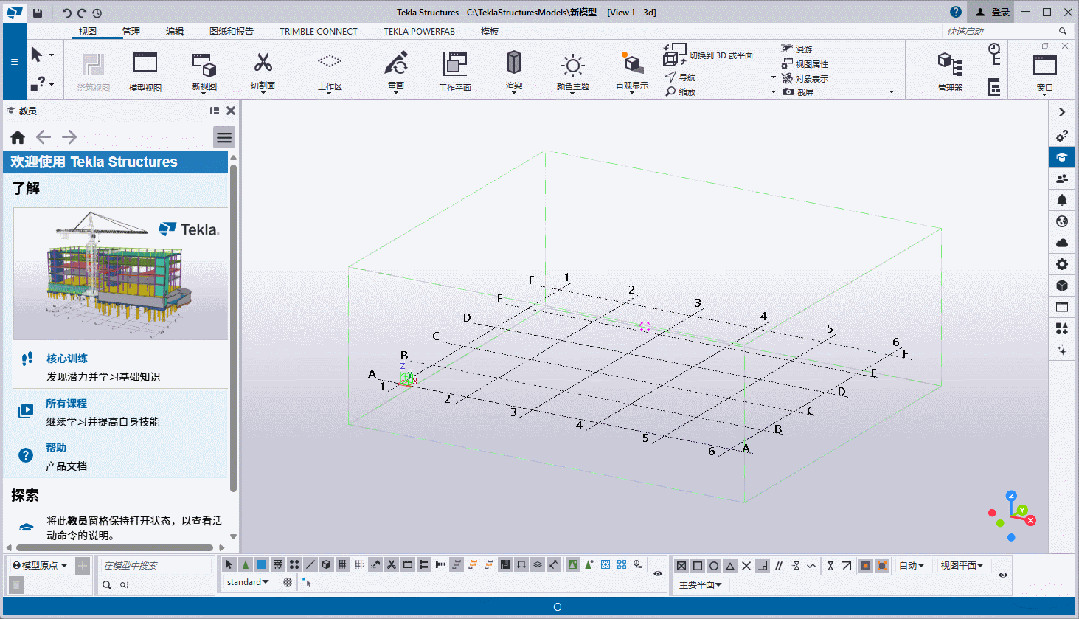Navigate forward in the tutor panel
The height and width of the screenshot is (619, 1079).
pos(69,137)
